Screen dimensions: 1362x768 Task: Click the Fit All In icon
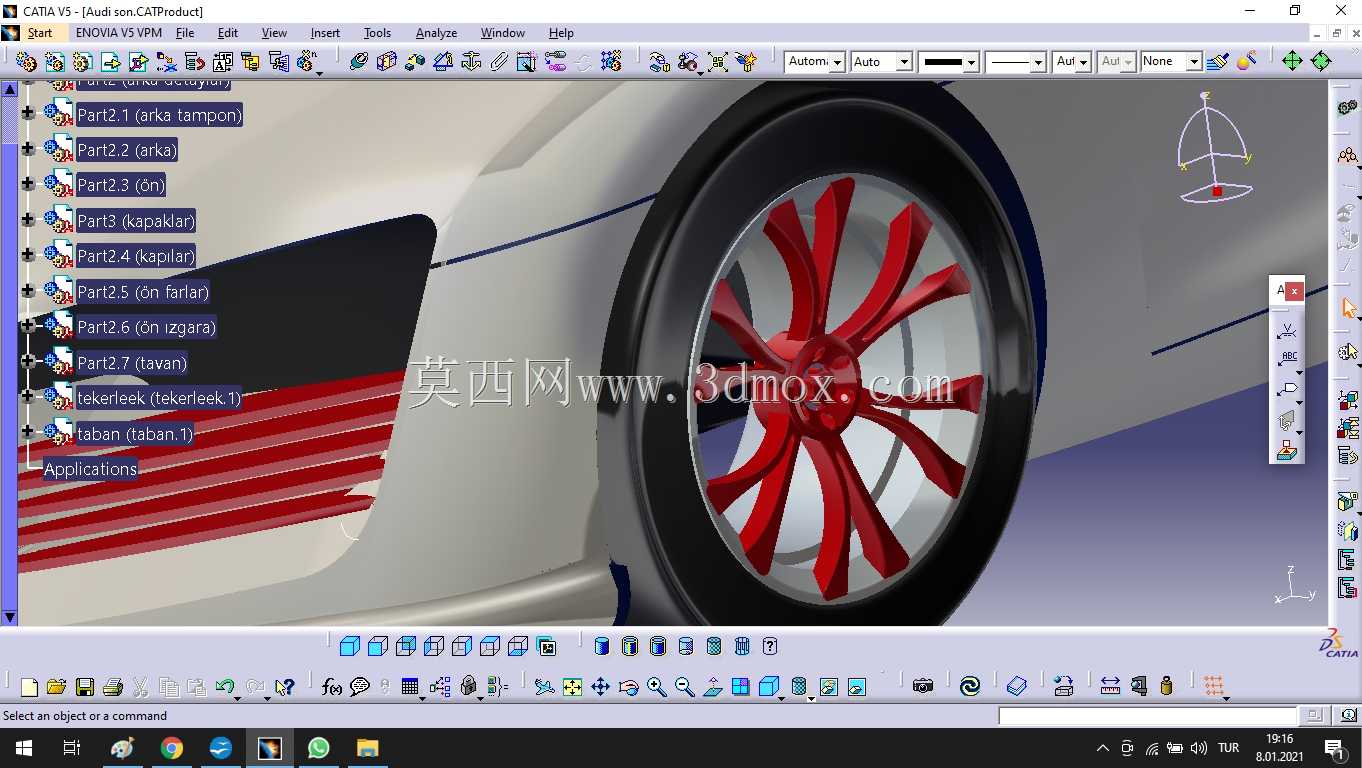[572, 687]
